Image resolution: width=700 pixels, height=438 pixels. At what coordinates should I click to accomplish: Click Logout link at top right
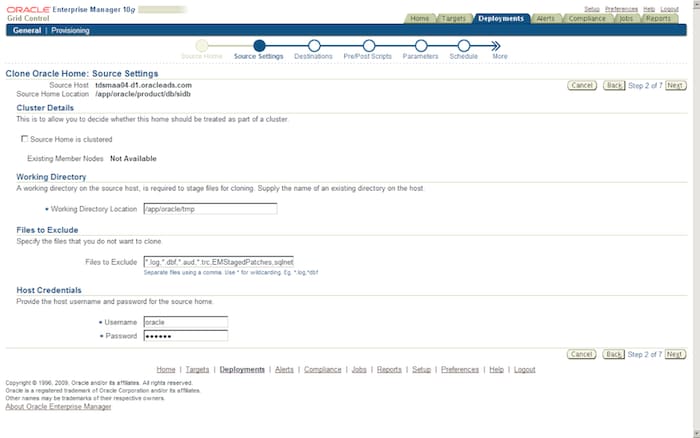669,9
